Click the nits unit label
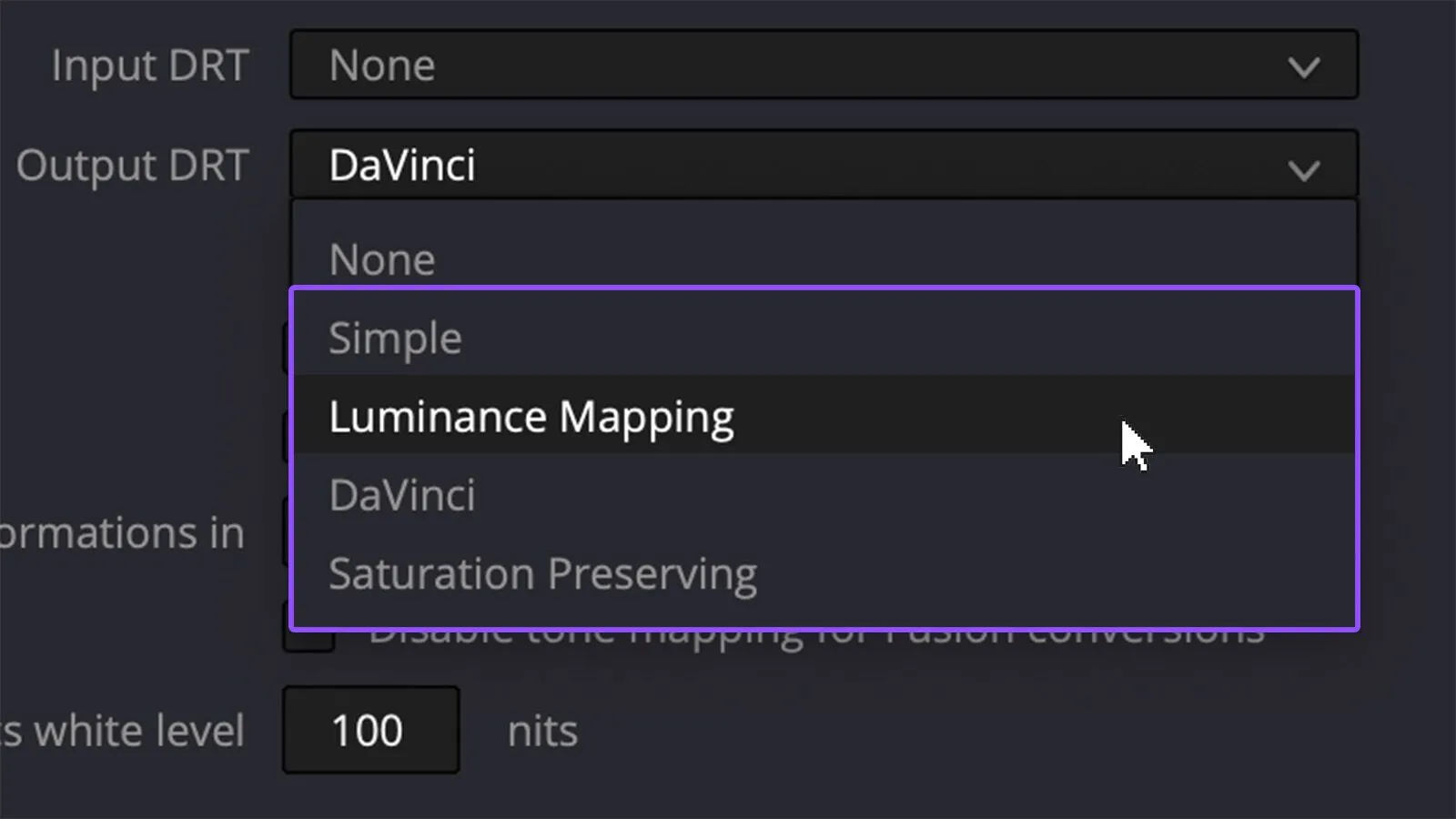Image resolution: width=1456 pixels, height=819 pixels. coord(542,731)
